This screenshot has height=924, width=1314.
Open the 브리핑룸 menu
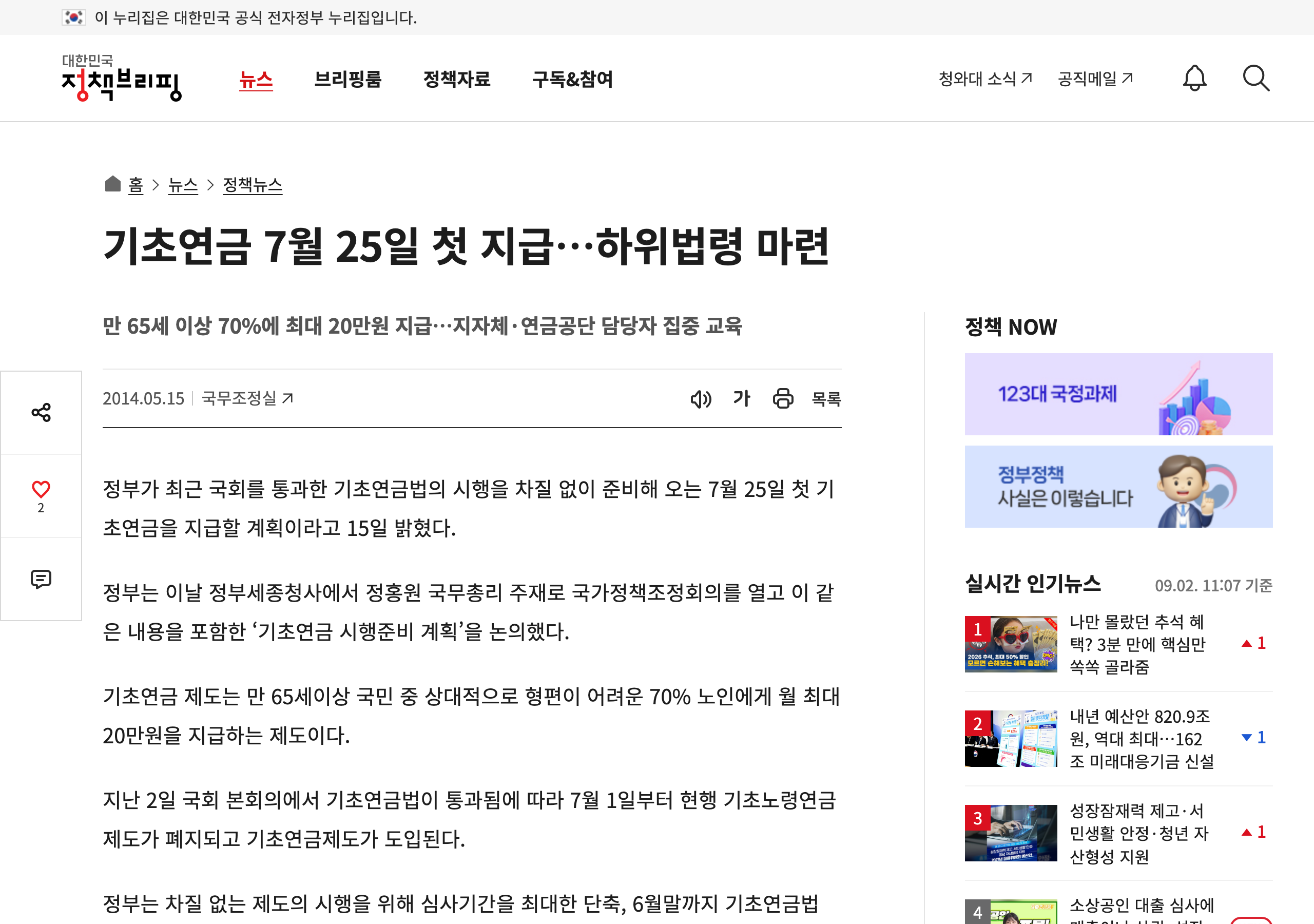[x=348, y=79]
